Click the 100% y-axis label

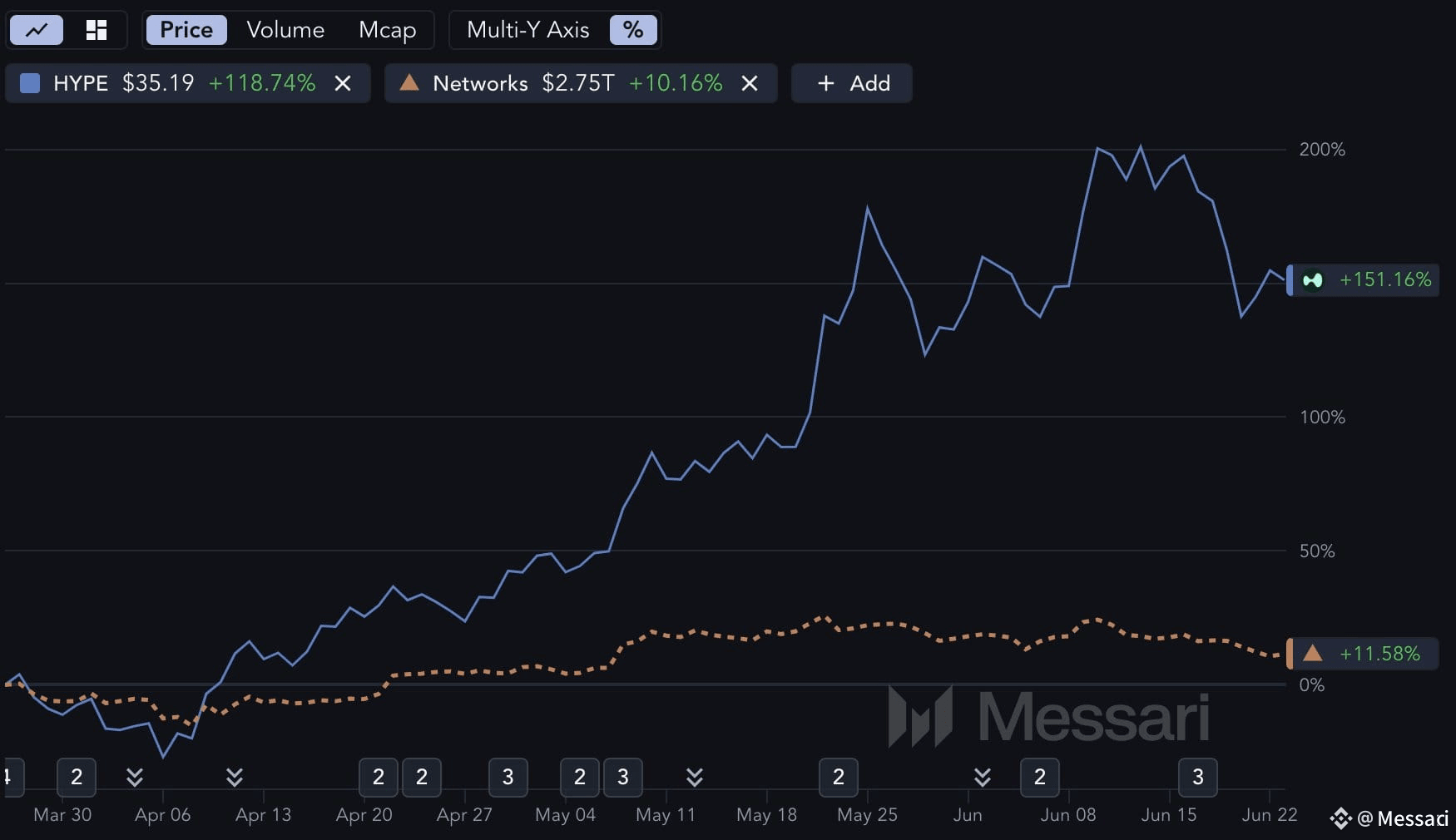coord(1322,418)
